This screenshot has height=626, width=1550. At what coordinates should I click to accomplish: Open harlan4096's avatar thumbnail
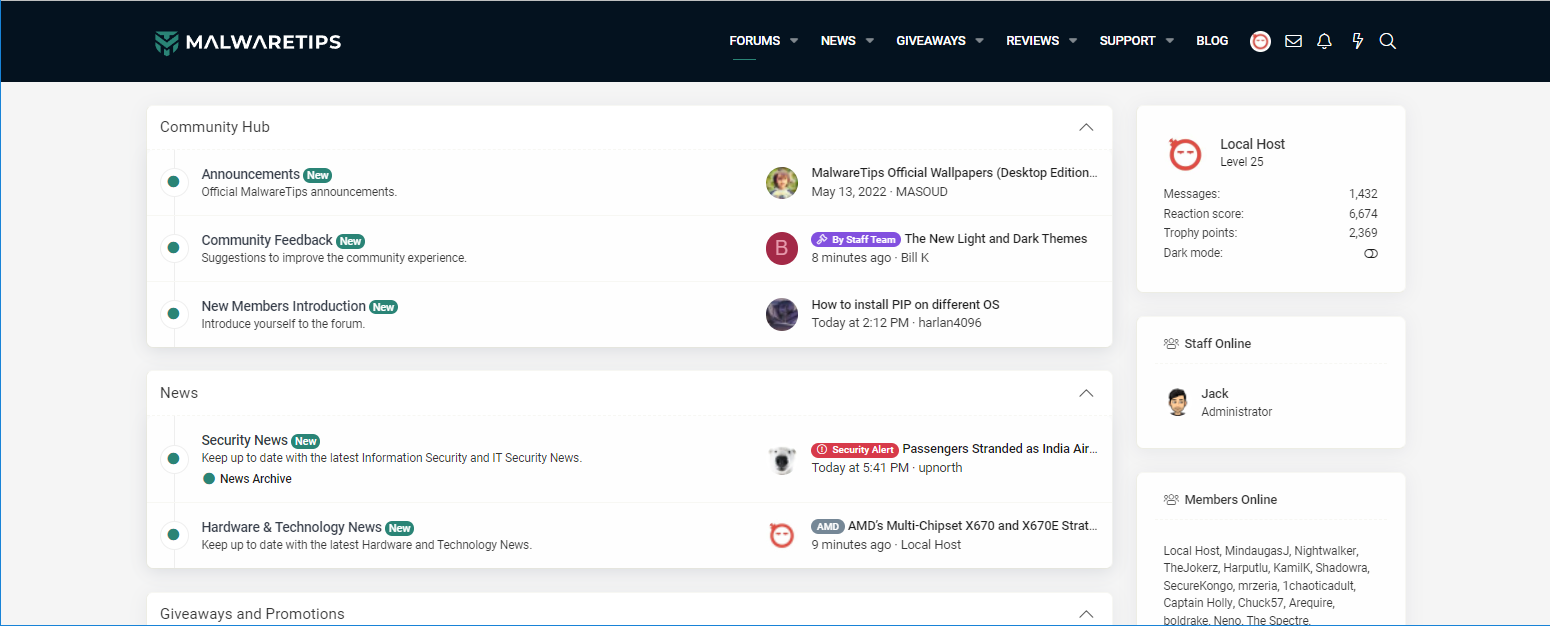782,314
